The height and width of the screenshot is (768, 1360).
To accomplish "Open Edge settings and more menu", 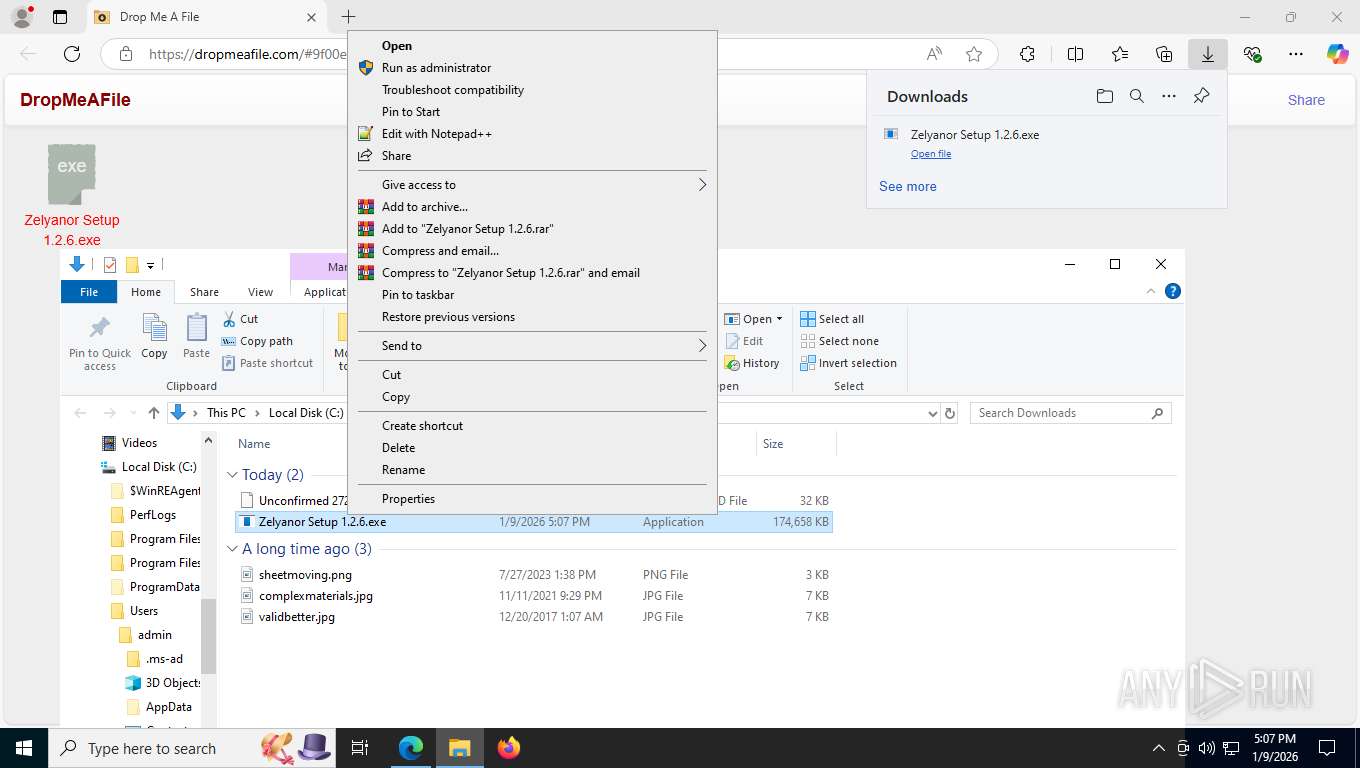I will coord(1296,54).
